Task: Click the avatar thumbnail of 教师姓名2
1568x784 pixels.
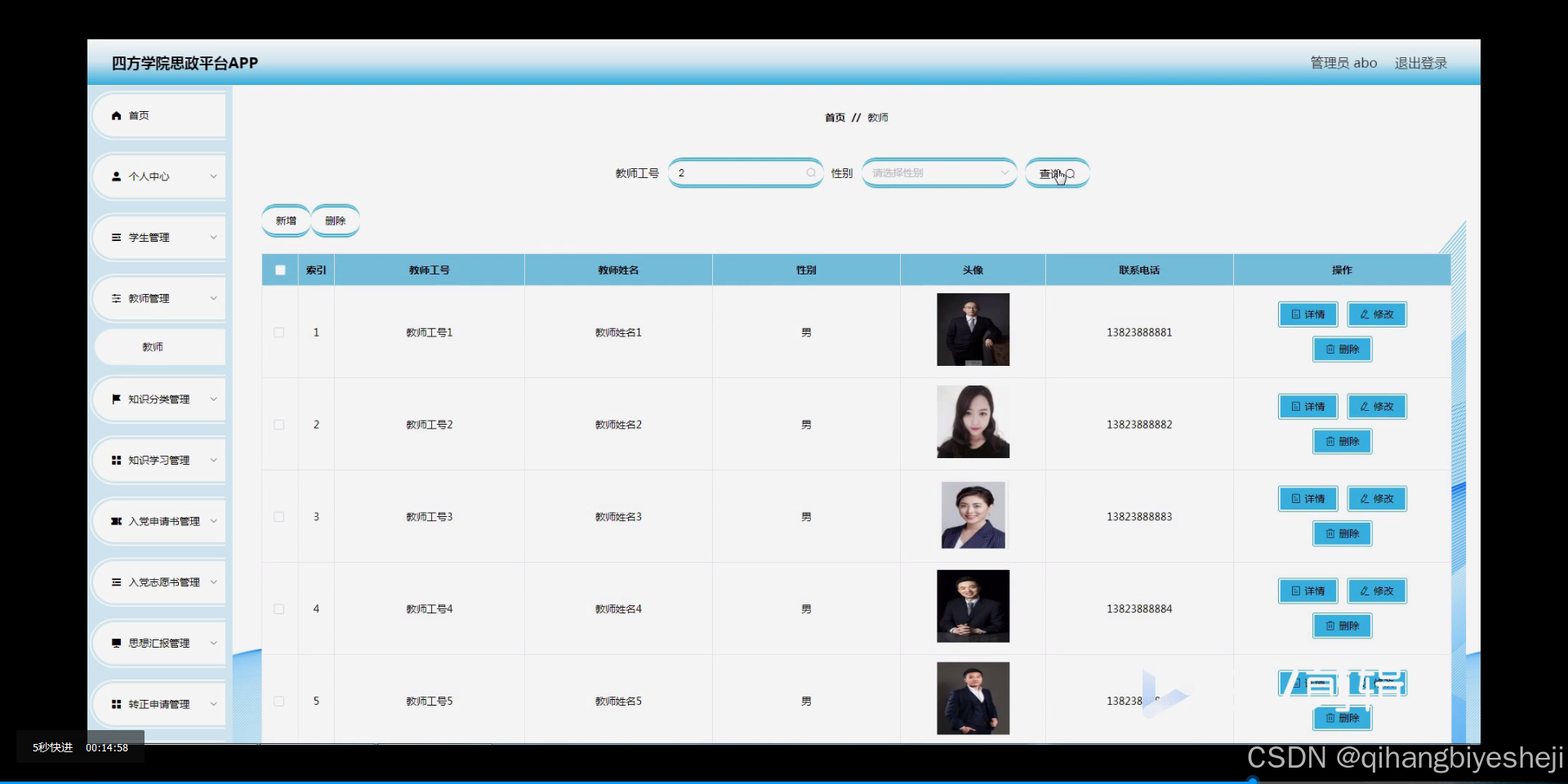Action: 972,422
